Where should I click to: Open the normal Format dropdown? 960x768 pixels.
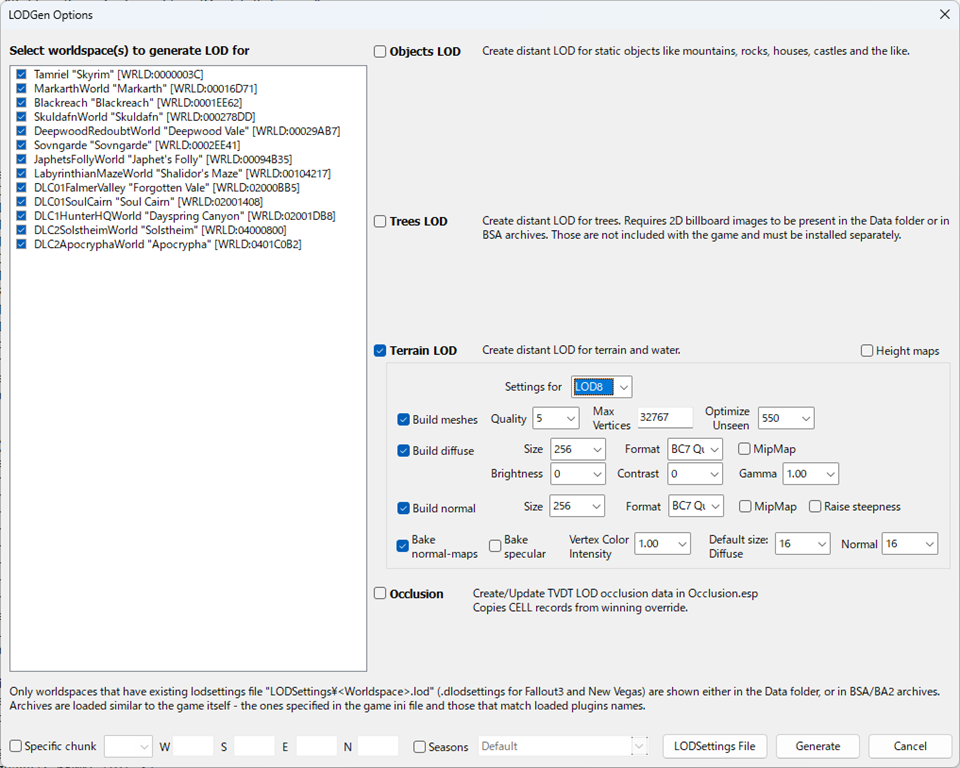click(x=696, y=506)
